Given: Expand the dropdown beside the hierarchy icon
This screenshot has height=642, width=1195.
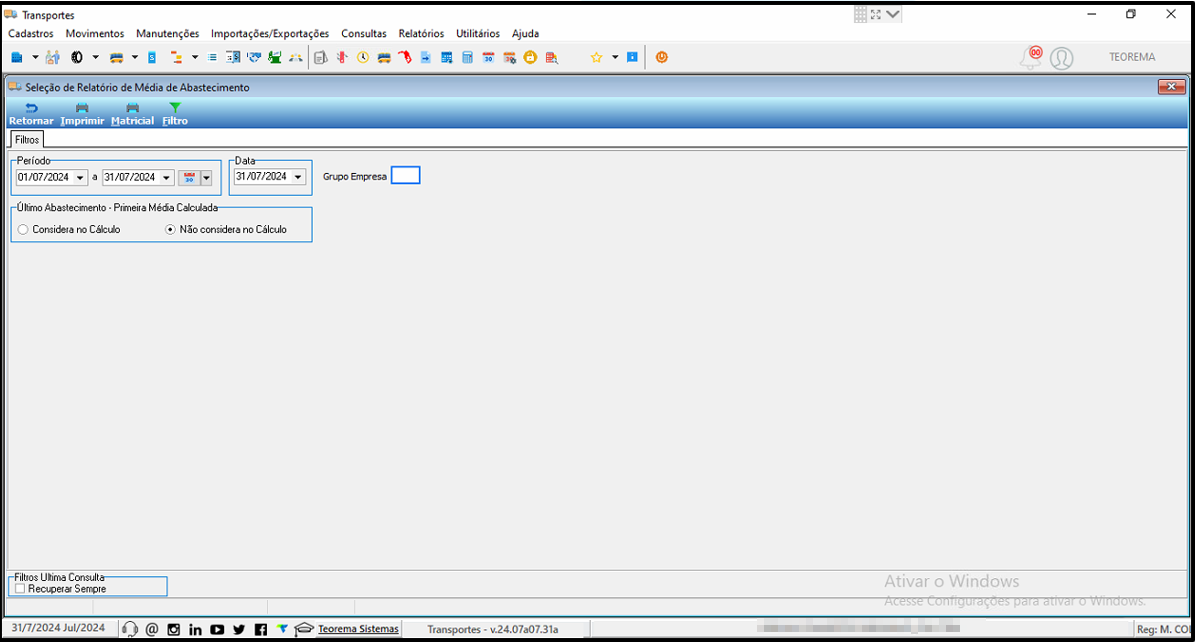Looking at the screenshot, I should [x=195, y=57].
